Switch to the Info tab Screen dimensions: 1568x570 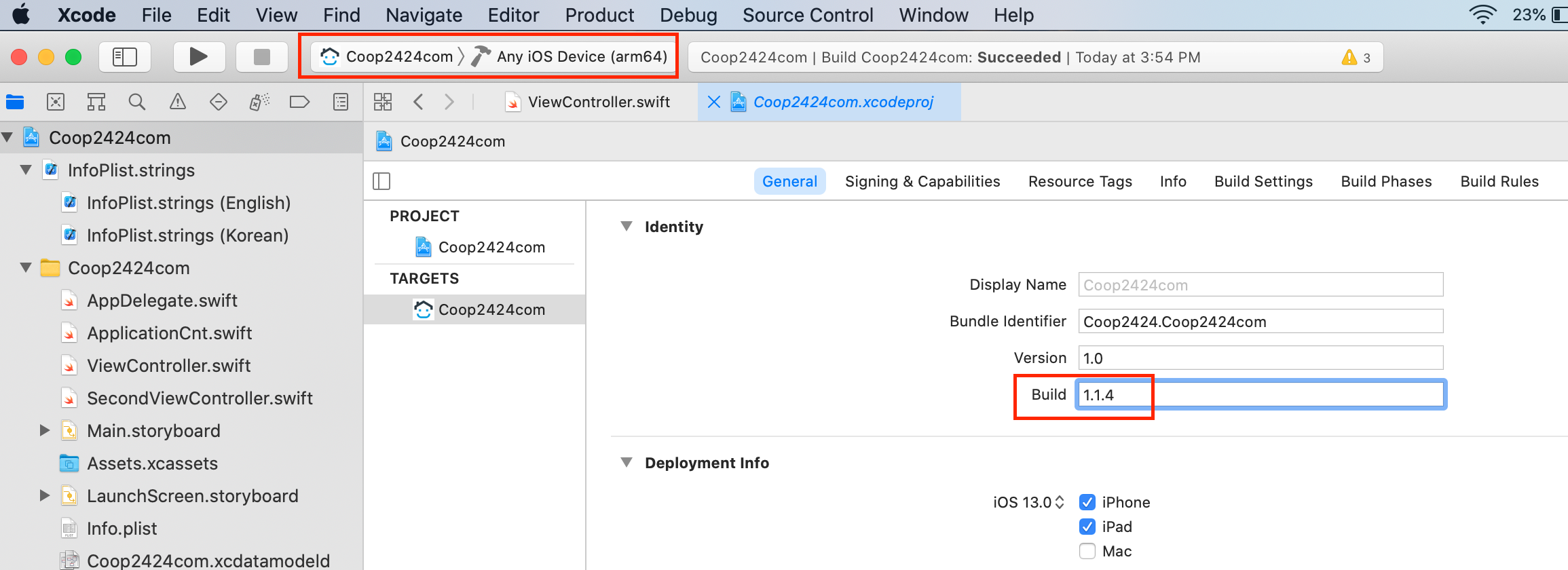click(1173, 181)
